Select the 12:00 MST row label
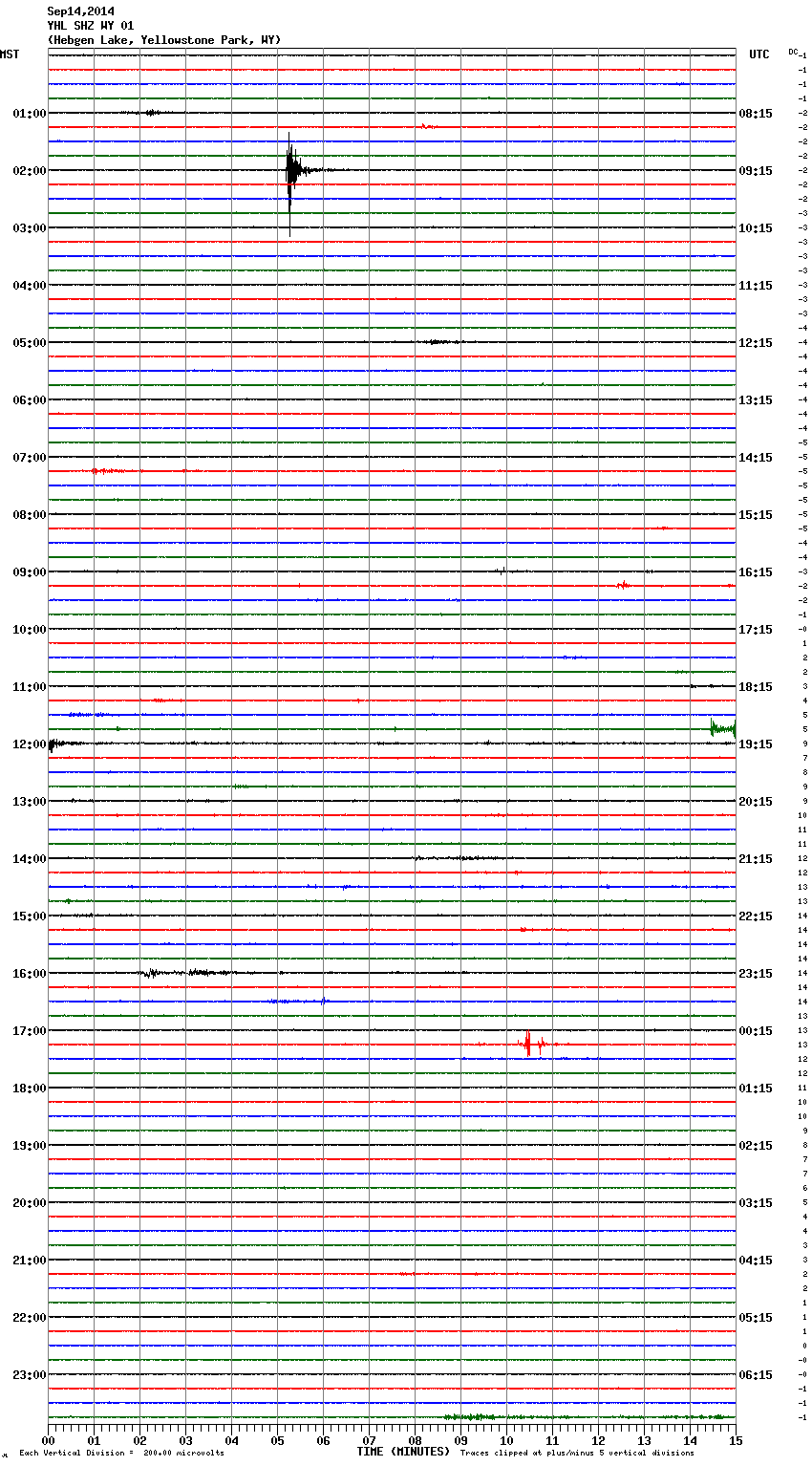Screen dimensions: 812x1466 (30, 744)
